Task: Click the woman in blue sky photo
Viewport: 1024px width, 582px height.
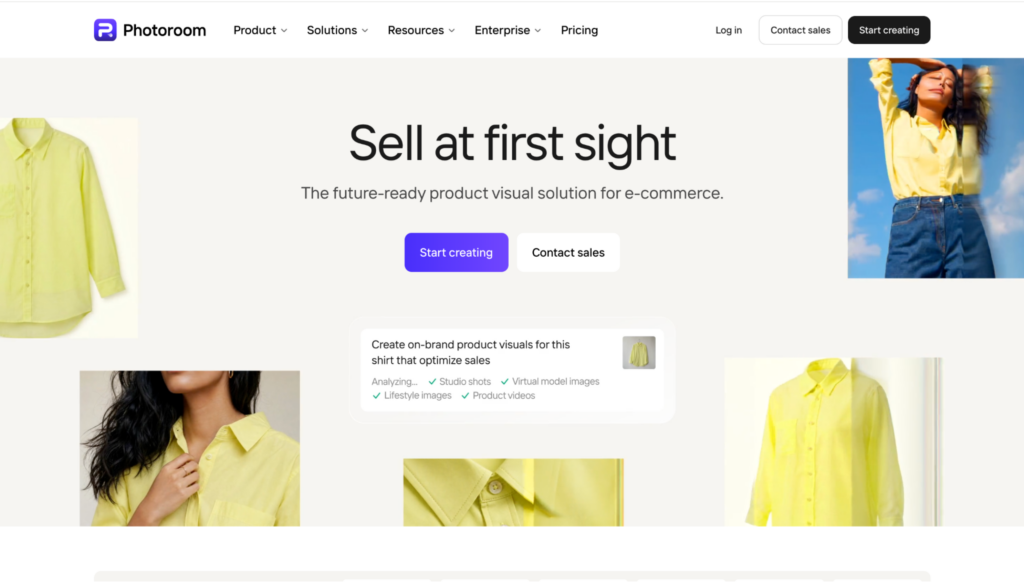Action: [x=935, y=168]
